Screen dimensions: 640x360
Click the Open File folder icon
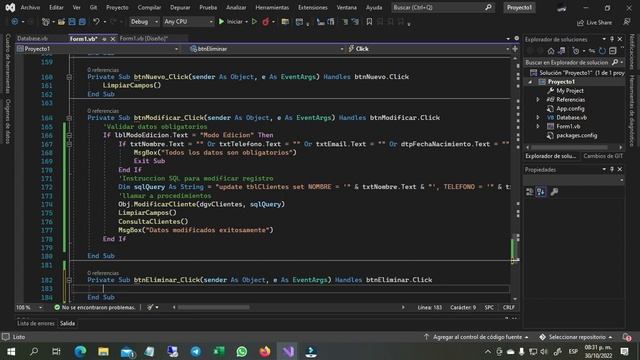61,22
